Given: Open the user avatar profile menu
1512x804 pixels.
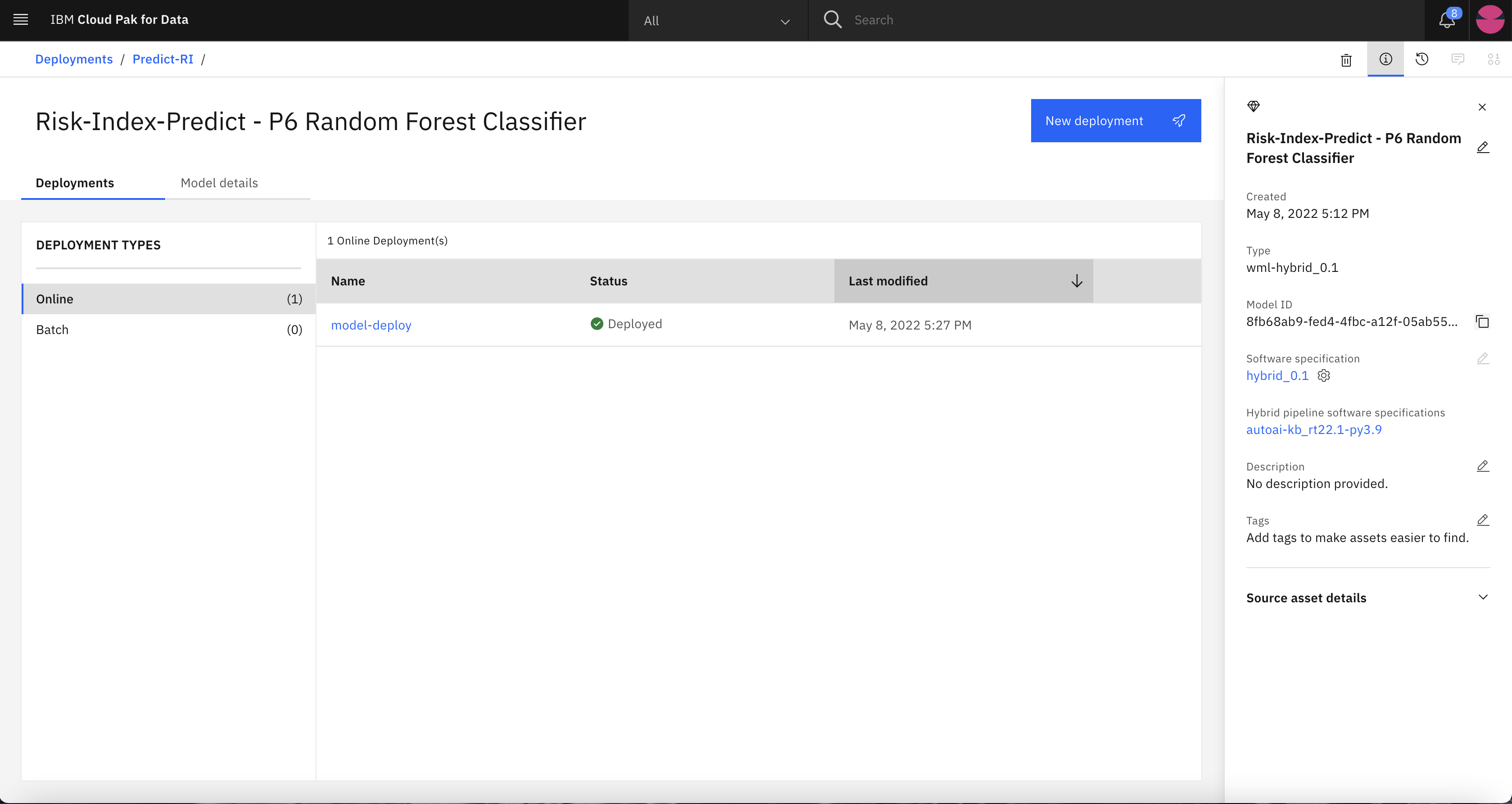Looking at the screenshot, I should (1489, 20).
